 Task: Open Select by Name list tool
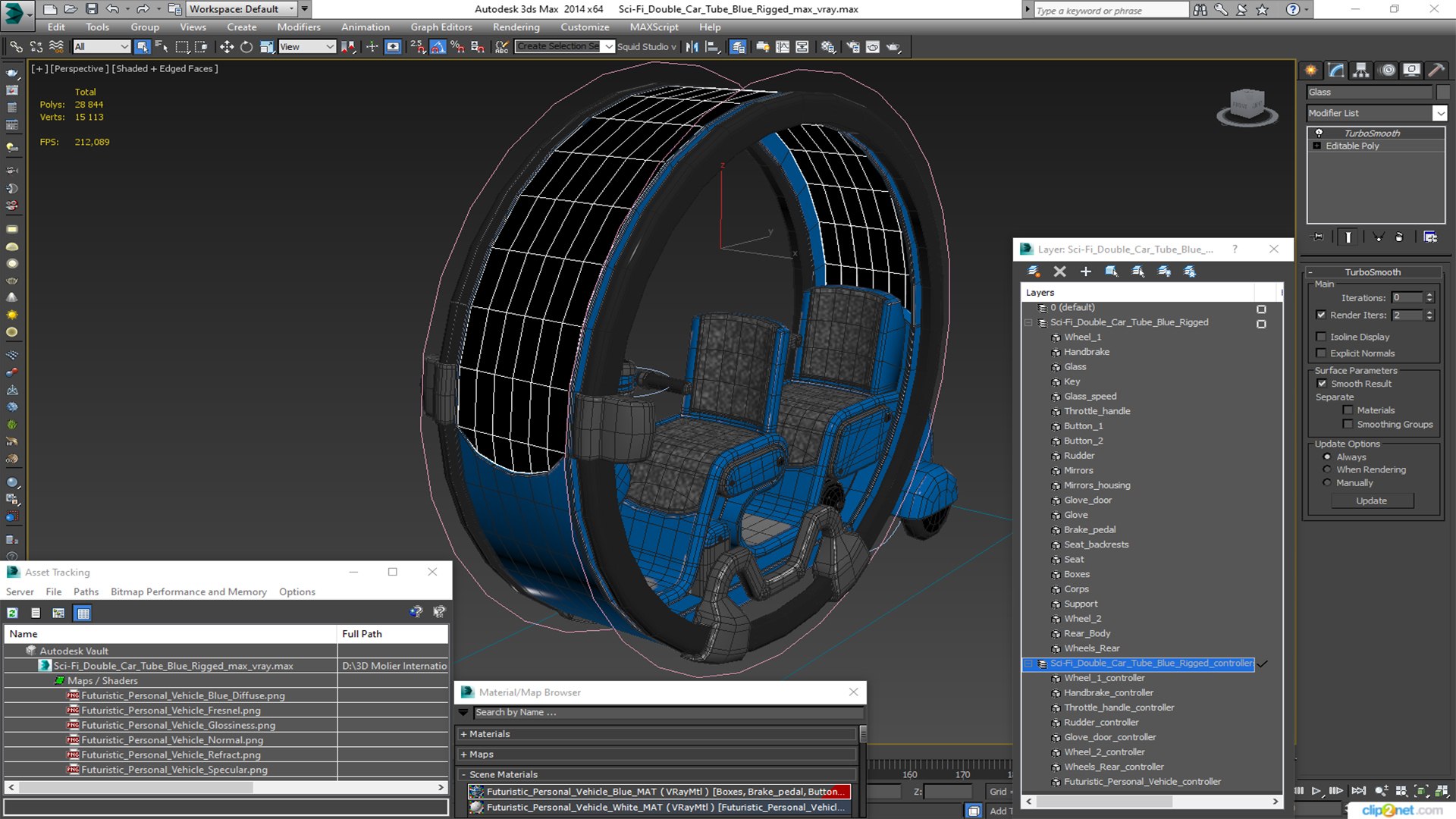[x=162, y=47]
